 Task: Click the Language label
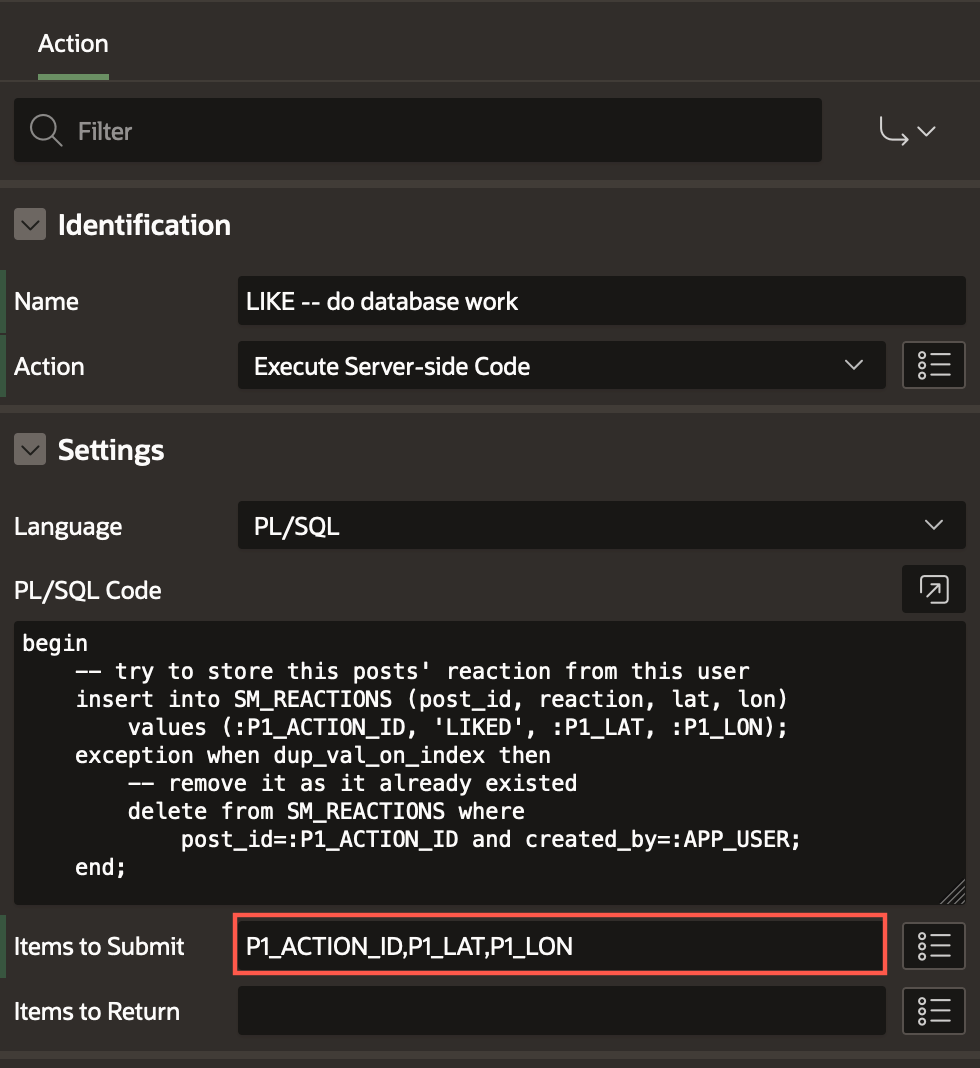click(x=68, y=526)
